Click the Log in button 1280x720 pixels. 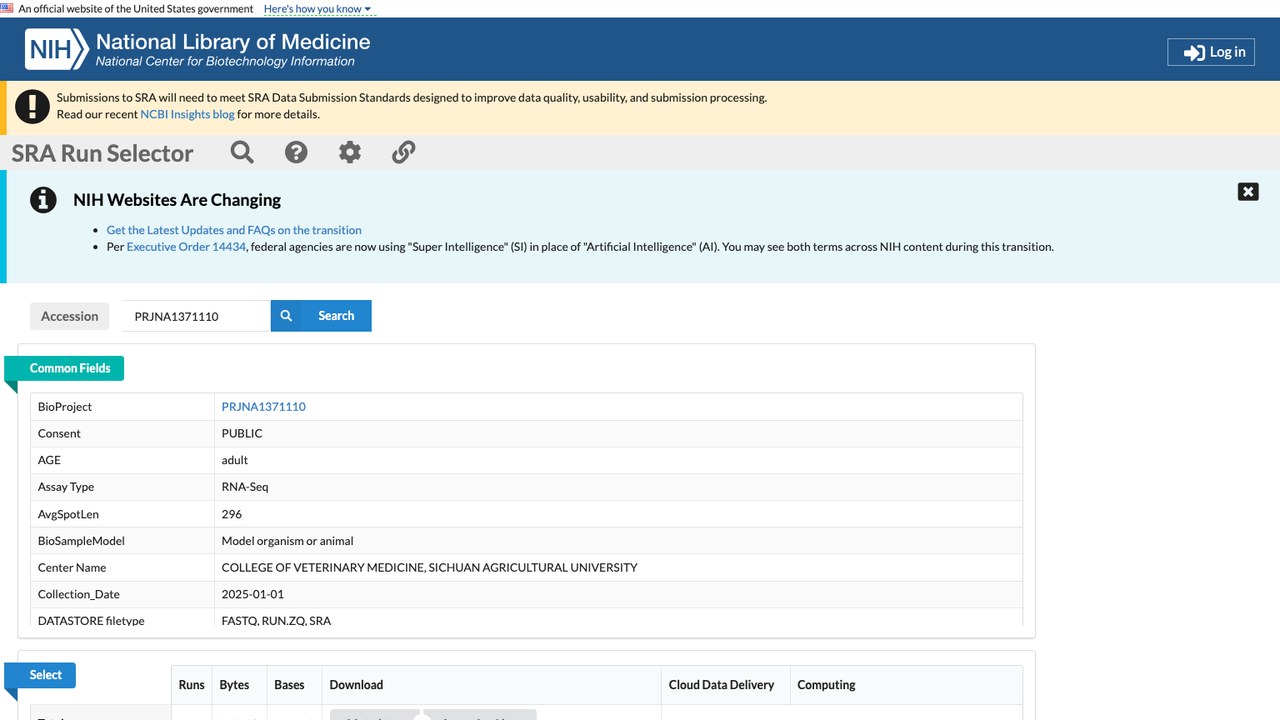1211,52
